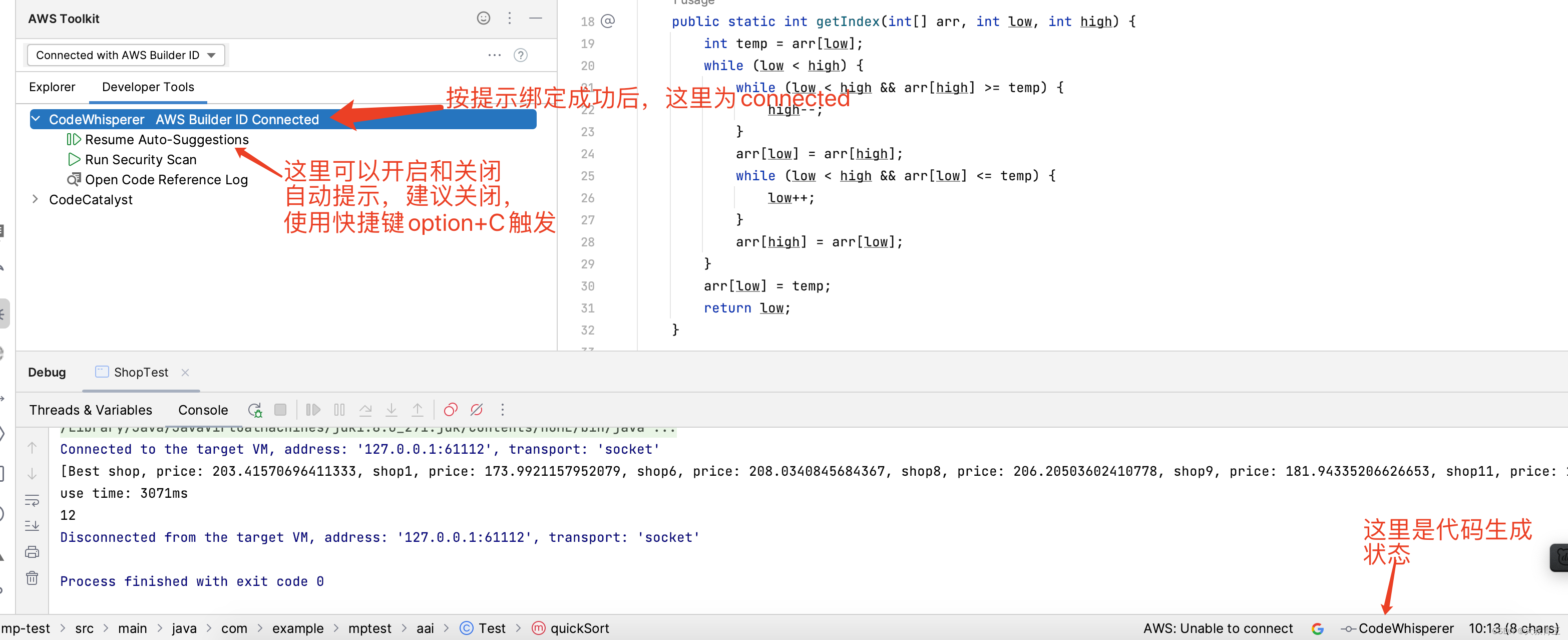Screen dimensions: 1568x640
Task: Open the View Breakpoints dialog
Action: 451,410
